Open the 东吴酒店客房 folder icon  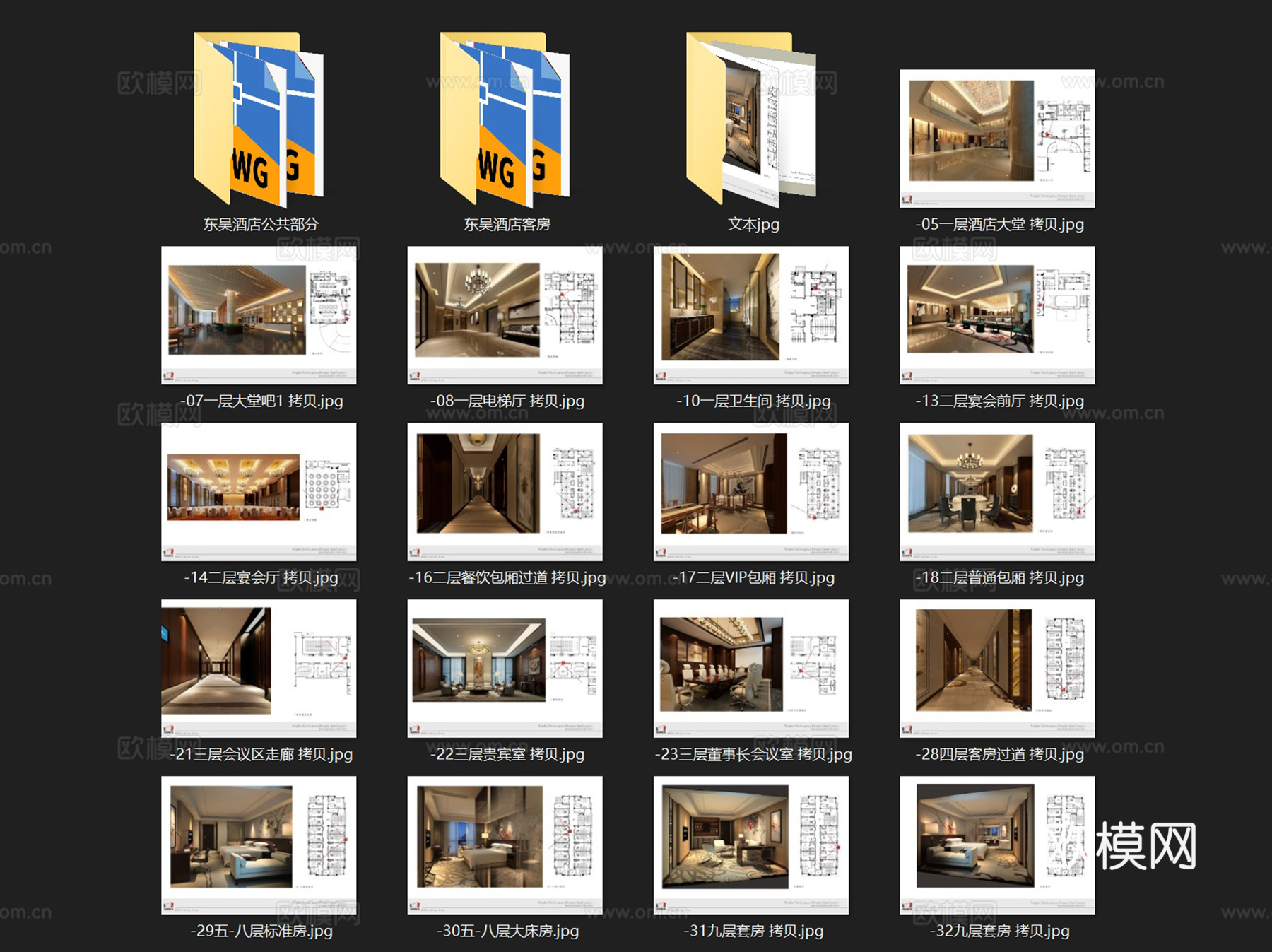click(505, 119)
